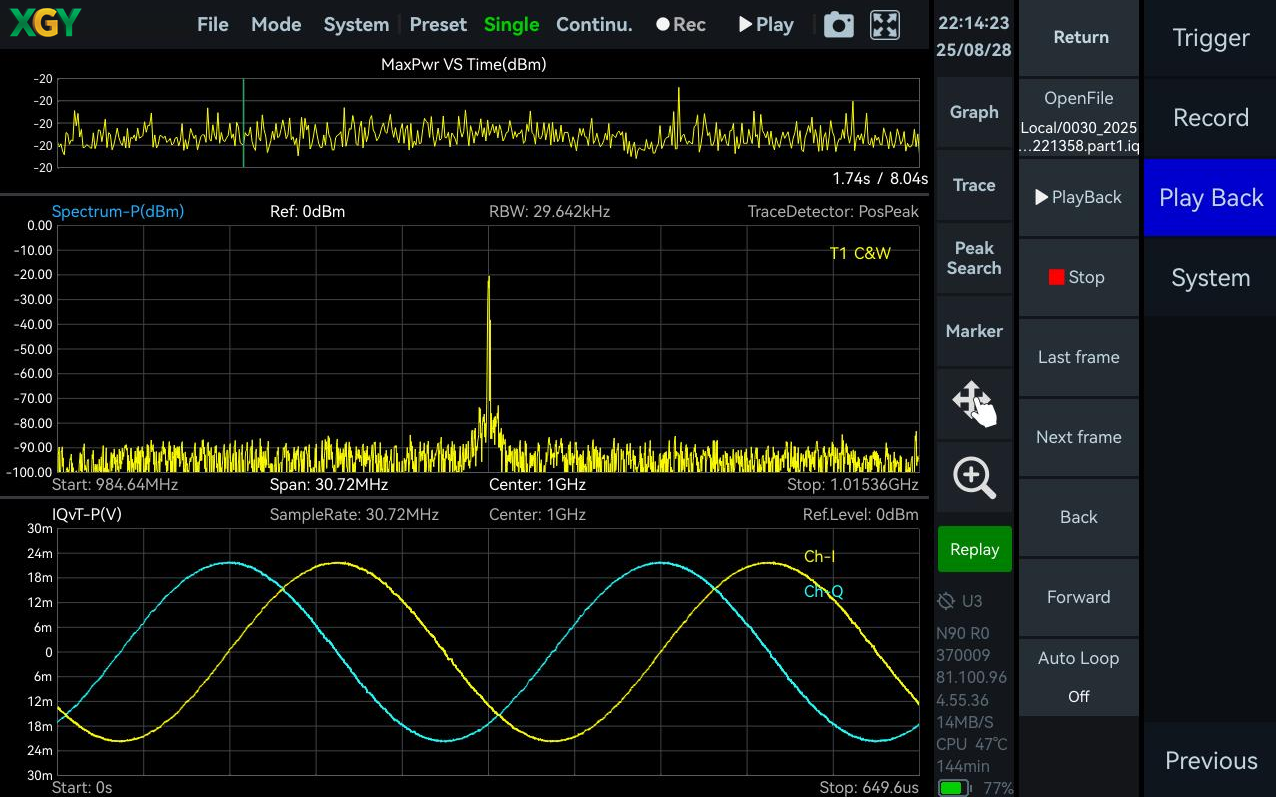The image size is (1276, 797).
Task: Select the pan/move hand tool icon
Action: pos(974,404)
